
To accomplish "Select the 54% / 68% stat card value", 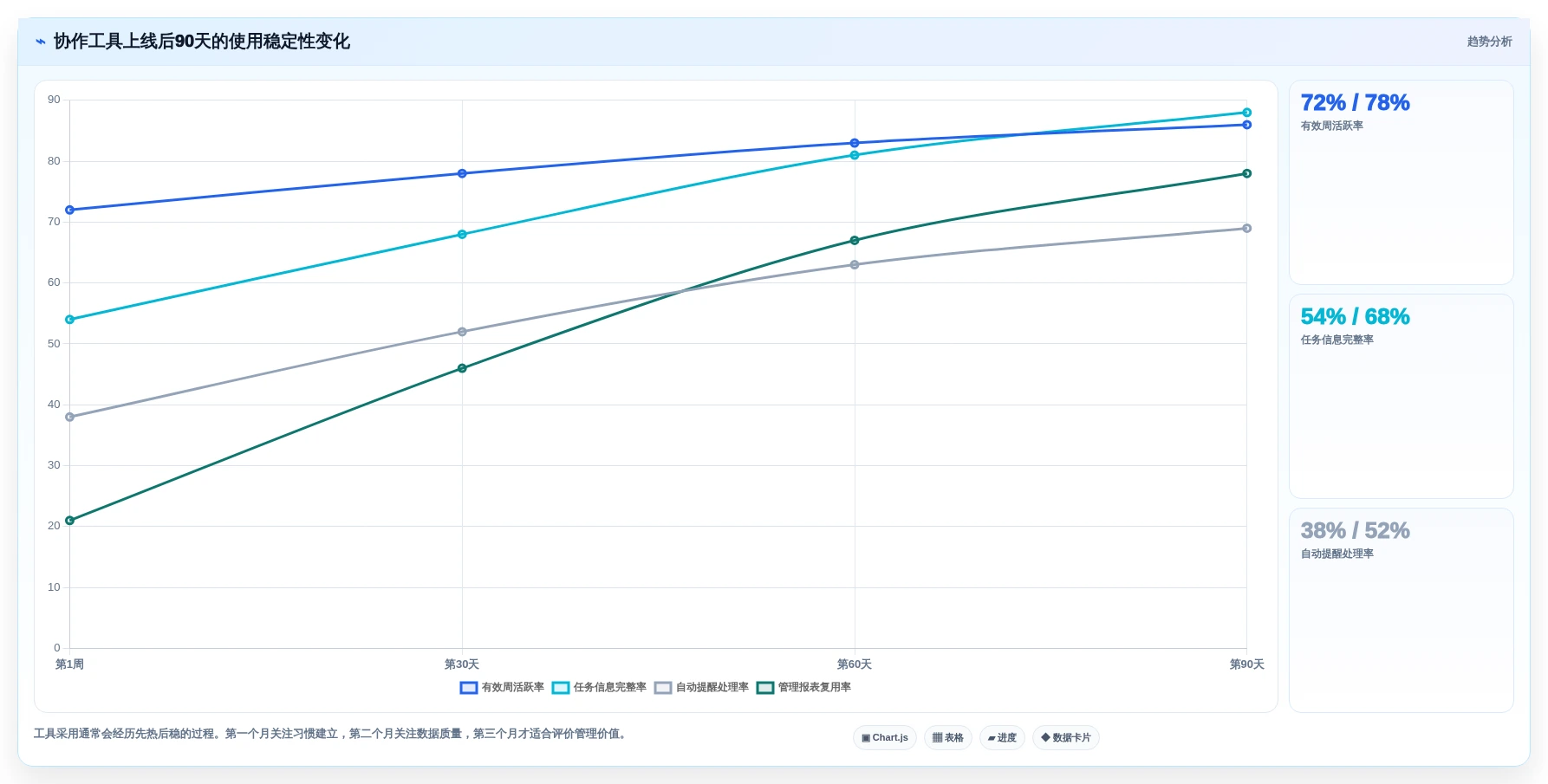I will [1355, 317].
